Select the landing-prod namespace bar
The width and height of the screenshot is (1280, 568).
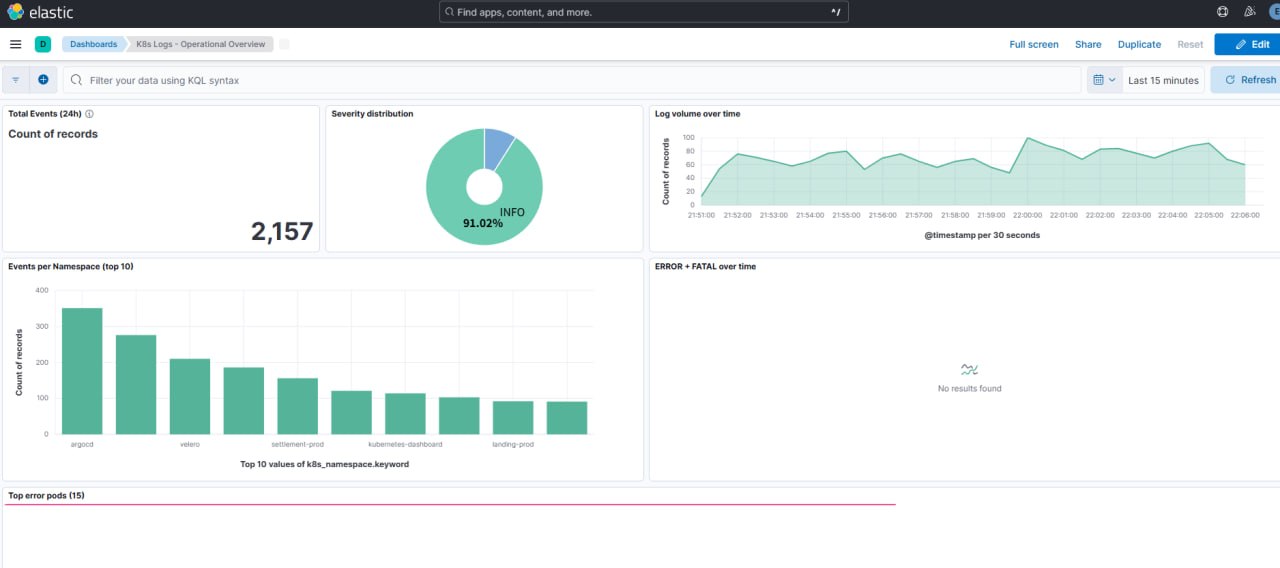[513, 418]
